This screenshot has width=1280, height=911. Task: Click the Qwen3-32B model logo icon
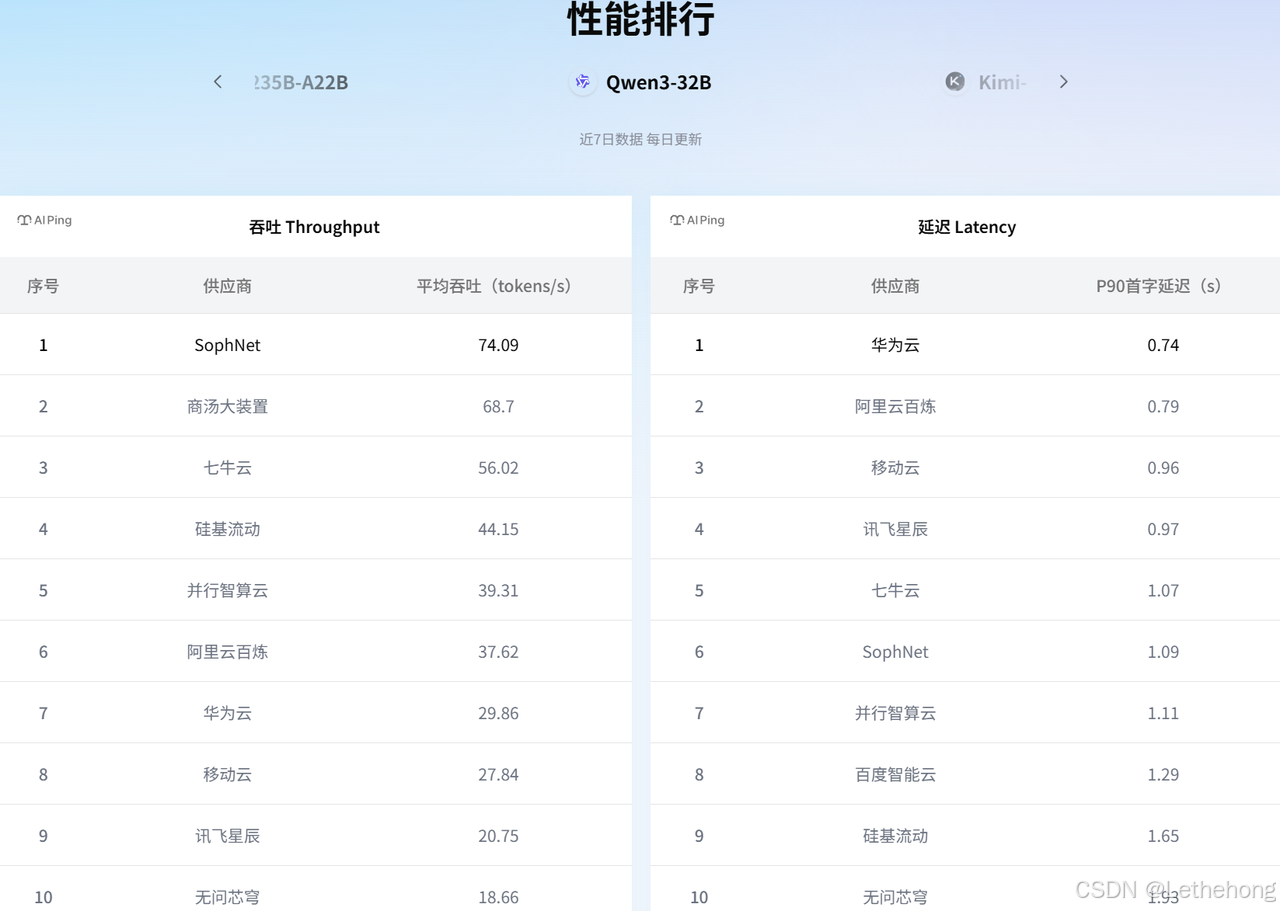583,82
